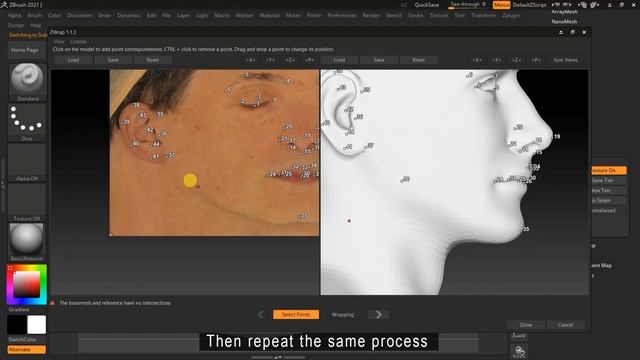Open the Alpha Off selector
Viewport: 640px width, 360px height.
click(x=27, y=162)
